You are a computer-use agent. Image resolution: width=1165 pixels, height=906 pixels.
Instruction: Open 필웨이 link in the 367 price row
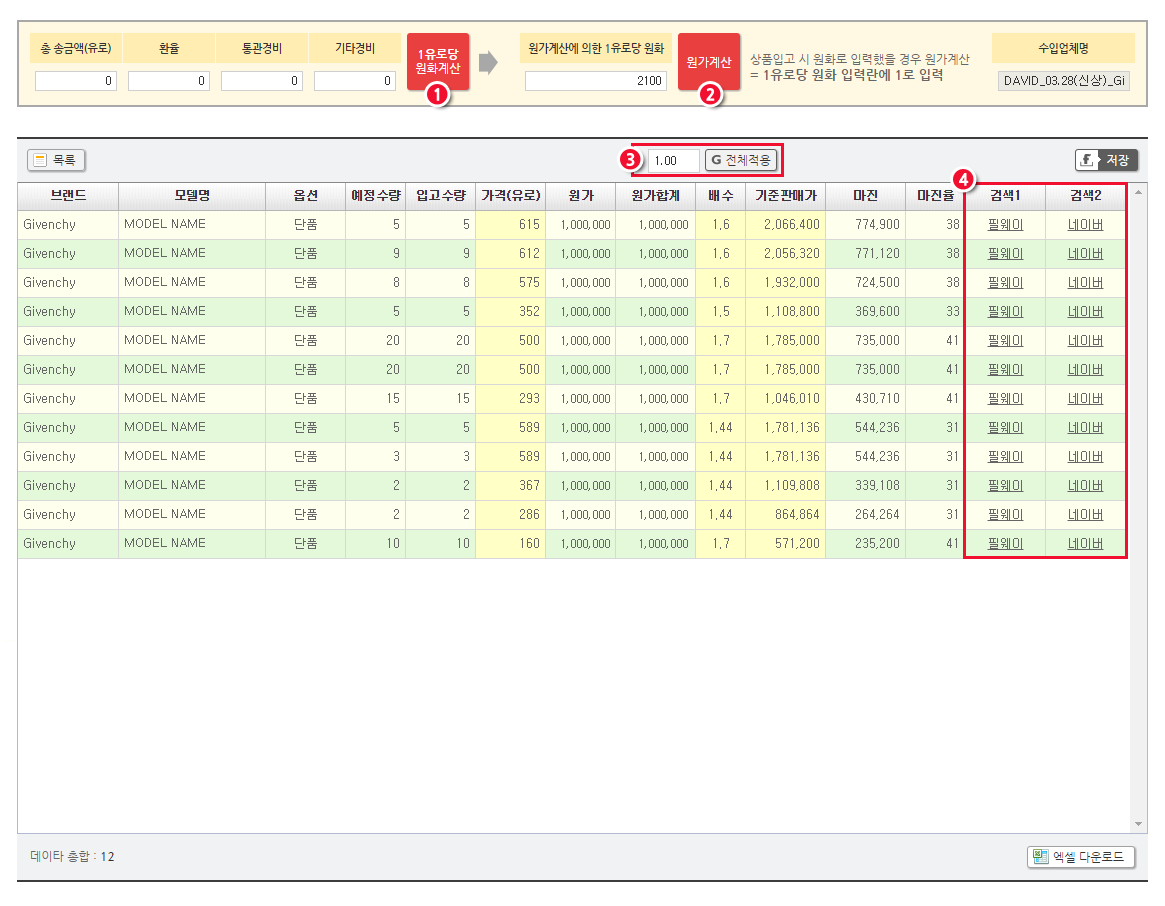coord(1005,485)
